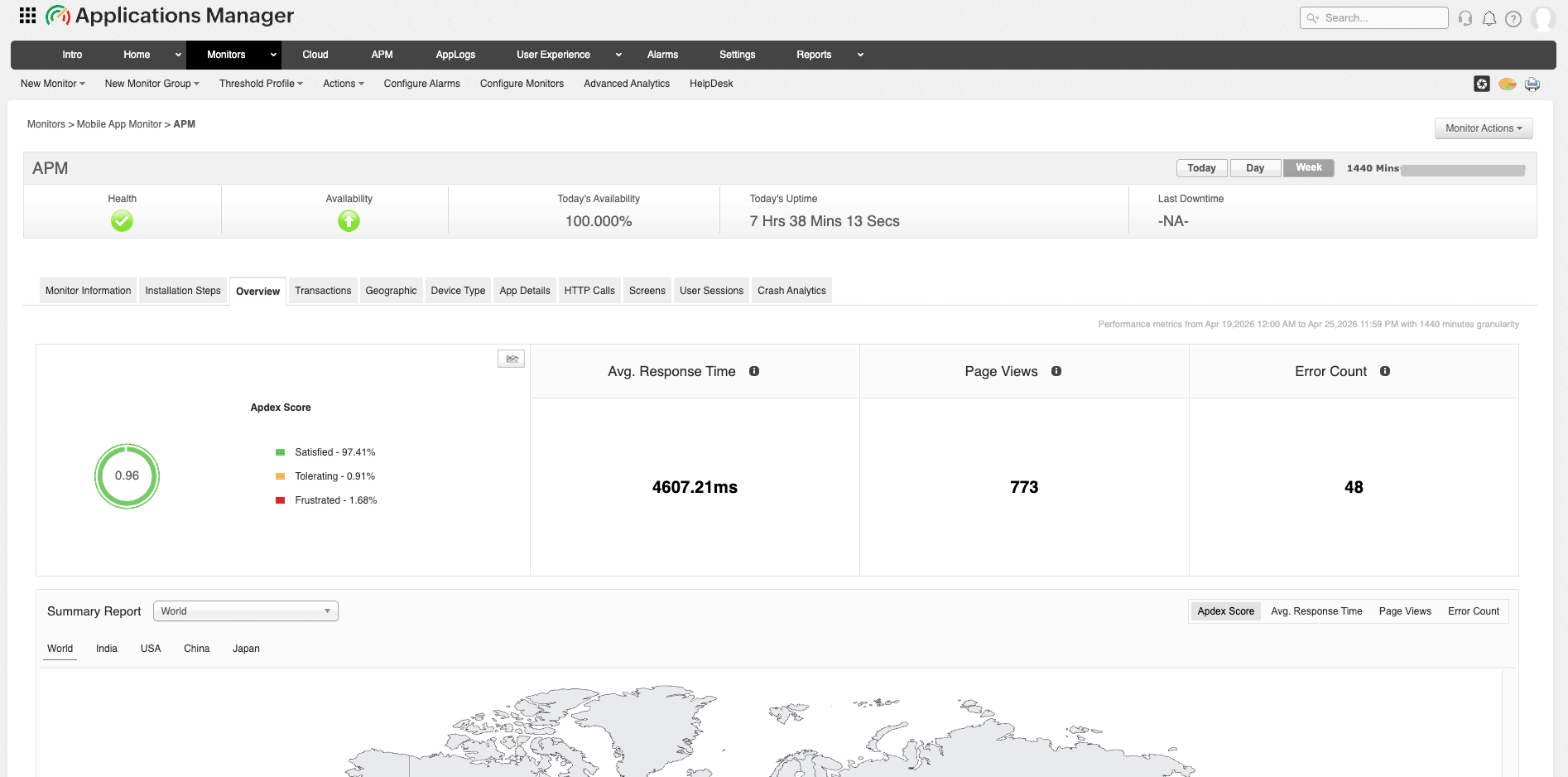Select Apdex Score summary metric
Image resolution: width=1568 pixels, height=777 pixels.
point(1225,611)
